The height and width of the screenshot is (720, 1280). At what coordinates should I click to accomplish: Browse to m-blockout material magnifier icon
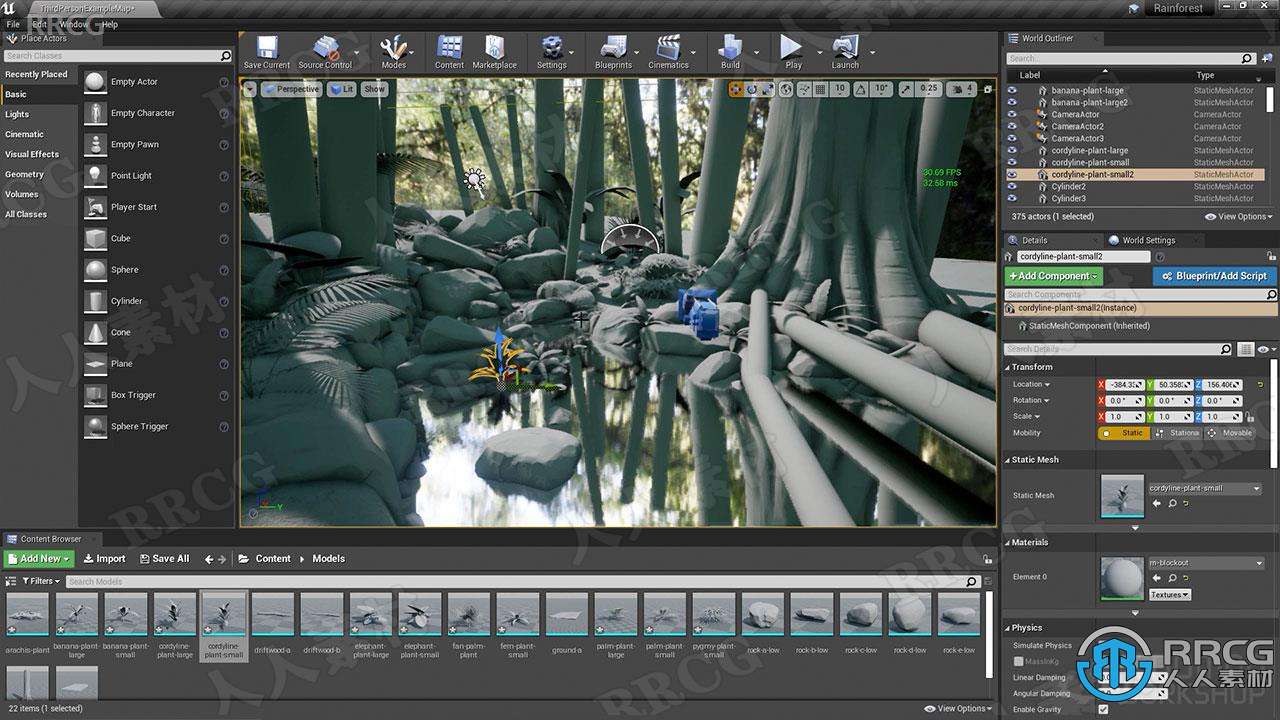[1172, 578]
